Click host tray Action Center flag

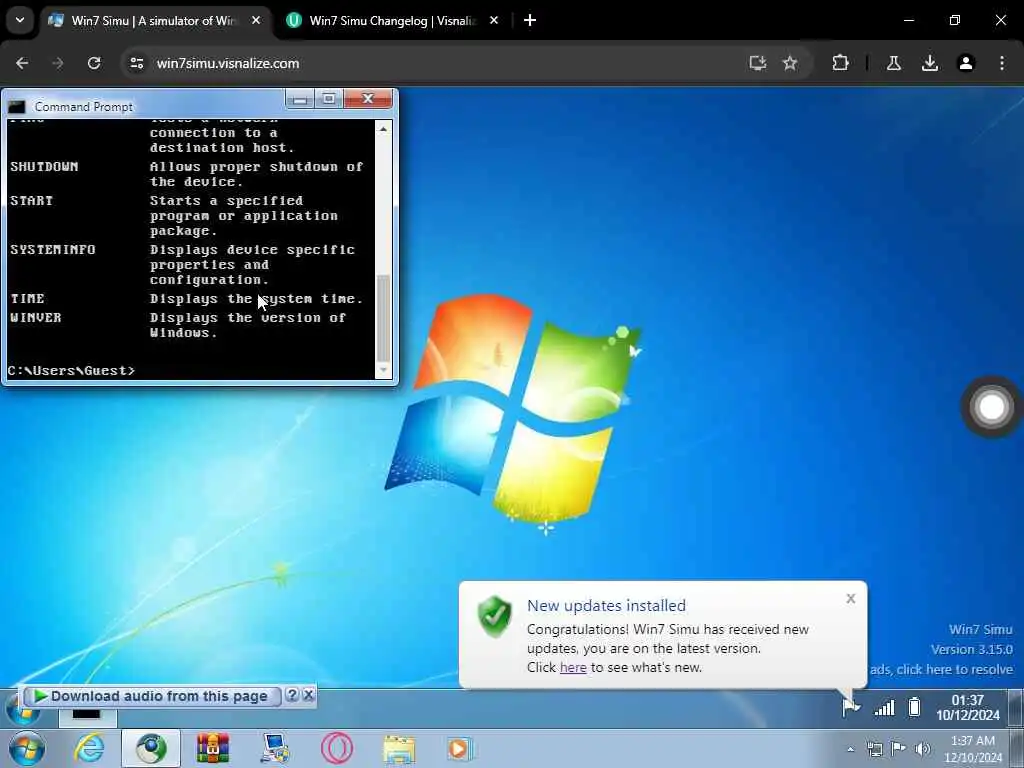(899, 748)
